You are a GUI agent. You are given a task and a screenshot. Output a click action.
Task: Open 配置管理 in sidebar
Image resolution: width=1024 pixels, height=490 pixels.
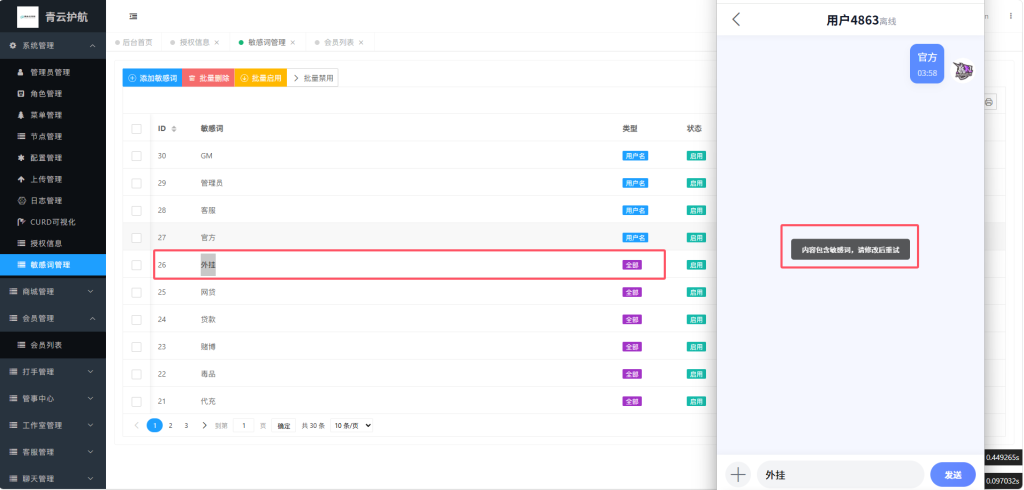[53, 158]
